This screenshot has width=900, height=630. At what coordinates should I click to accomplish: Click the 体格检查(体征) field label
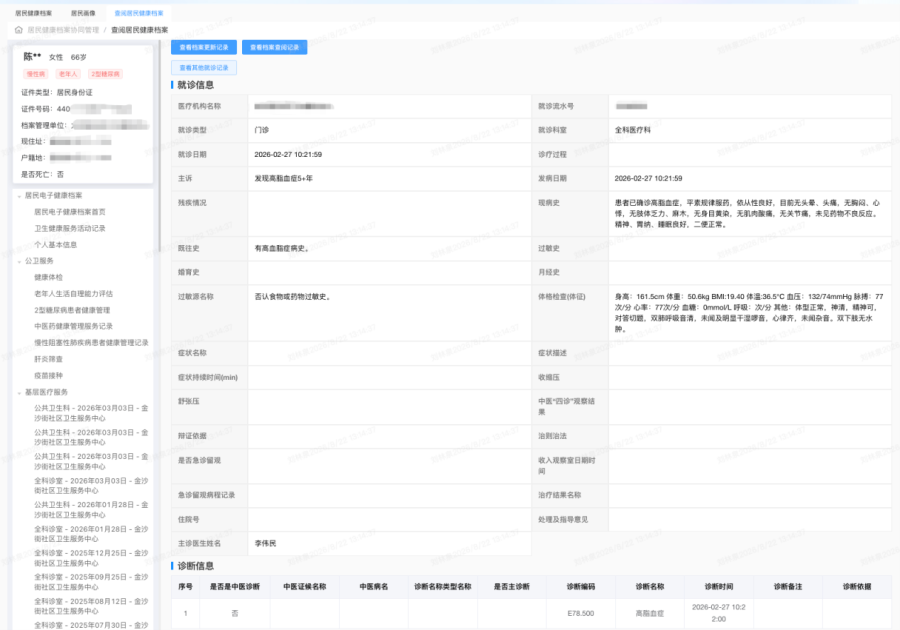561,297
